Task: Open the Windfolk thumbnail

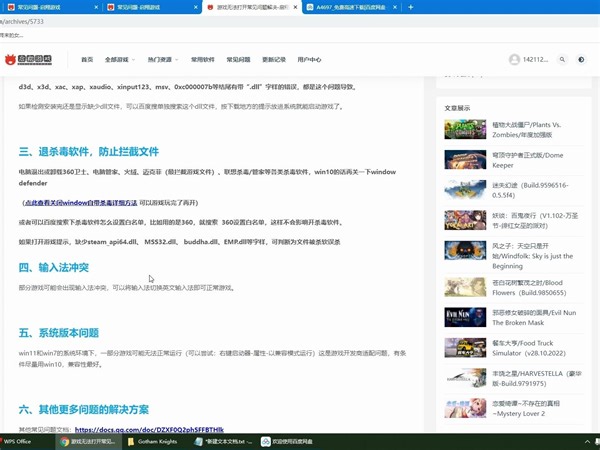Action: (465, 250)
